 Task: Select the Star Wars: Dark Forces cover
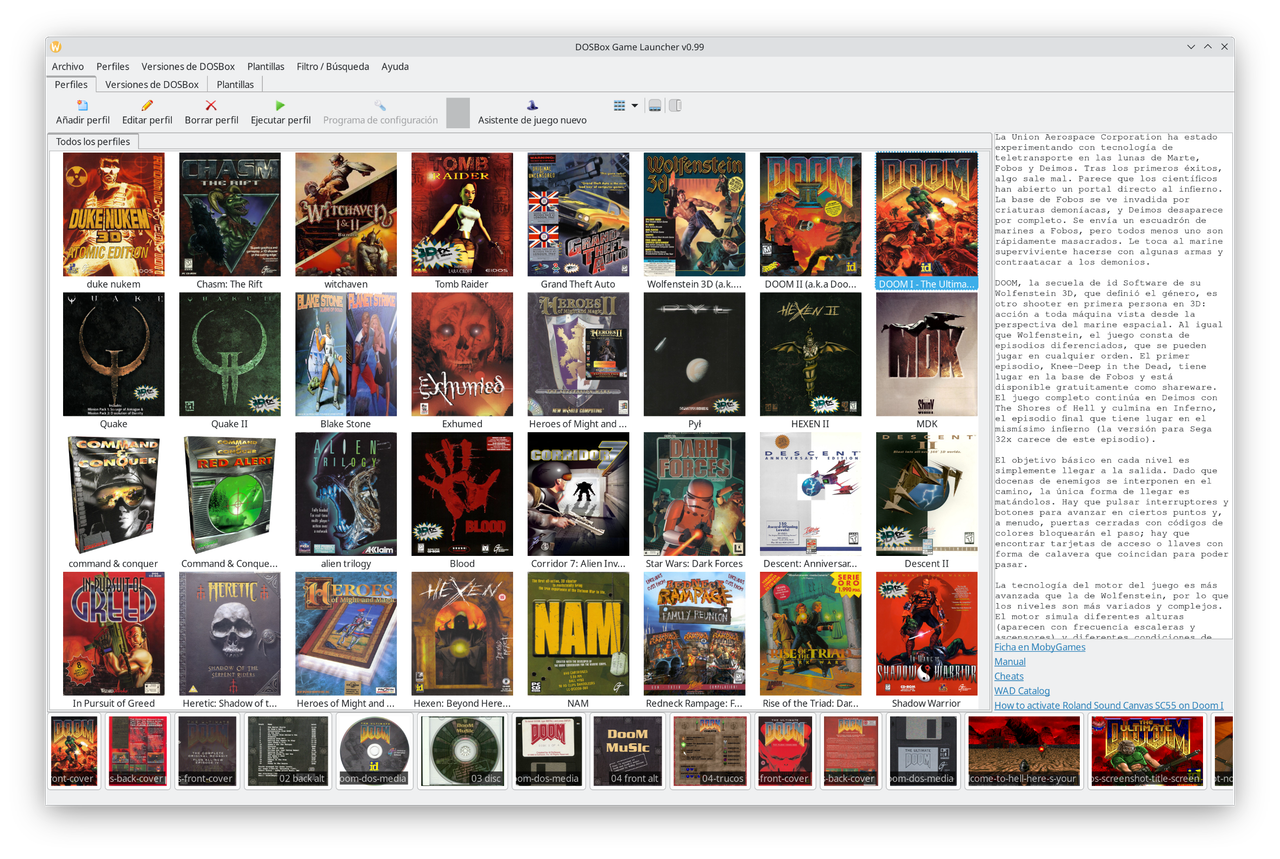click(694, 494)
